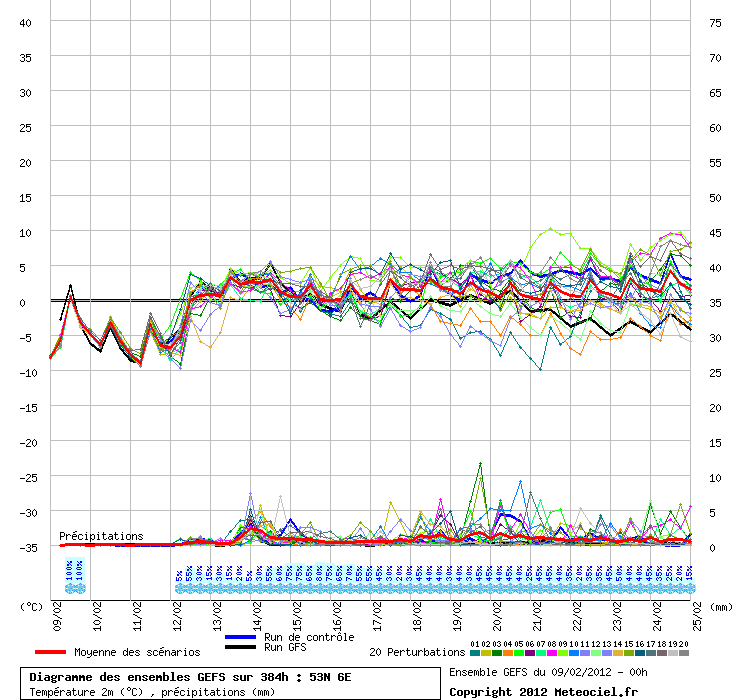The width and height of the screenshot is (740, 700).
Task: Click the black Run GFS legend line
Action: [x=240, y=647]
